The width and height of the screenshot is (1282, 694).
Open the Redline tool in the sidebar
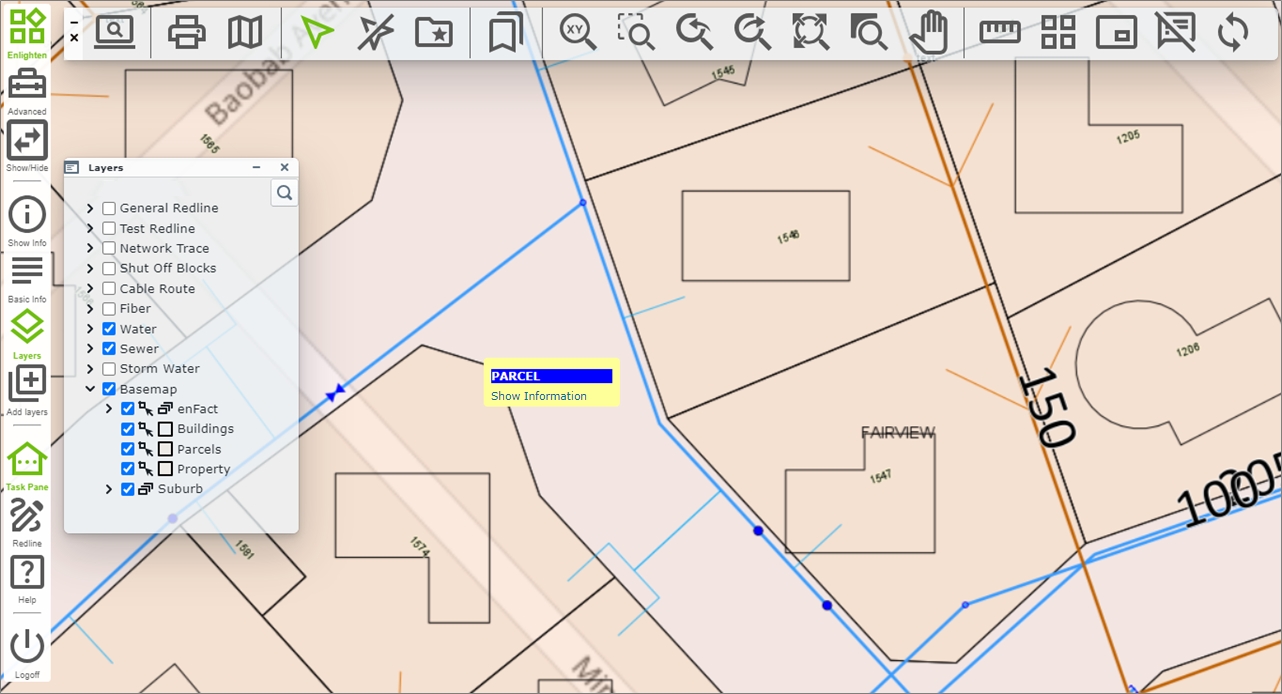pos(27,518)
